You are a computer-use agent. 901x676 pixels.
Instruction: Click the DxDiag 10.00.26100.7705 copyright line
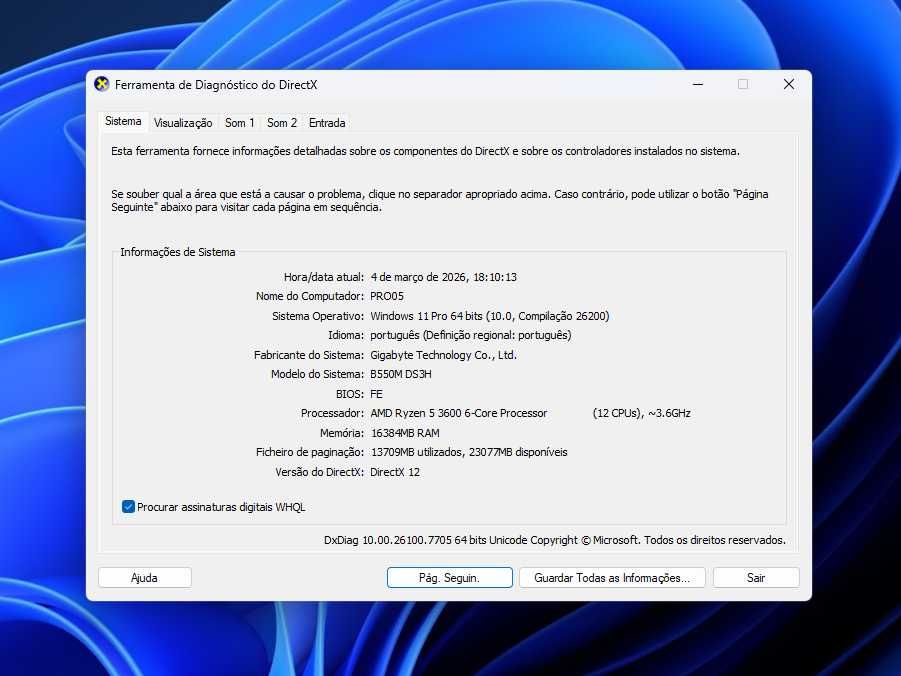555,540
